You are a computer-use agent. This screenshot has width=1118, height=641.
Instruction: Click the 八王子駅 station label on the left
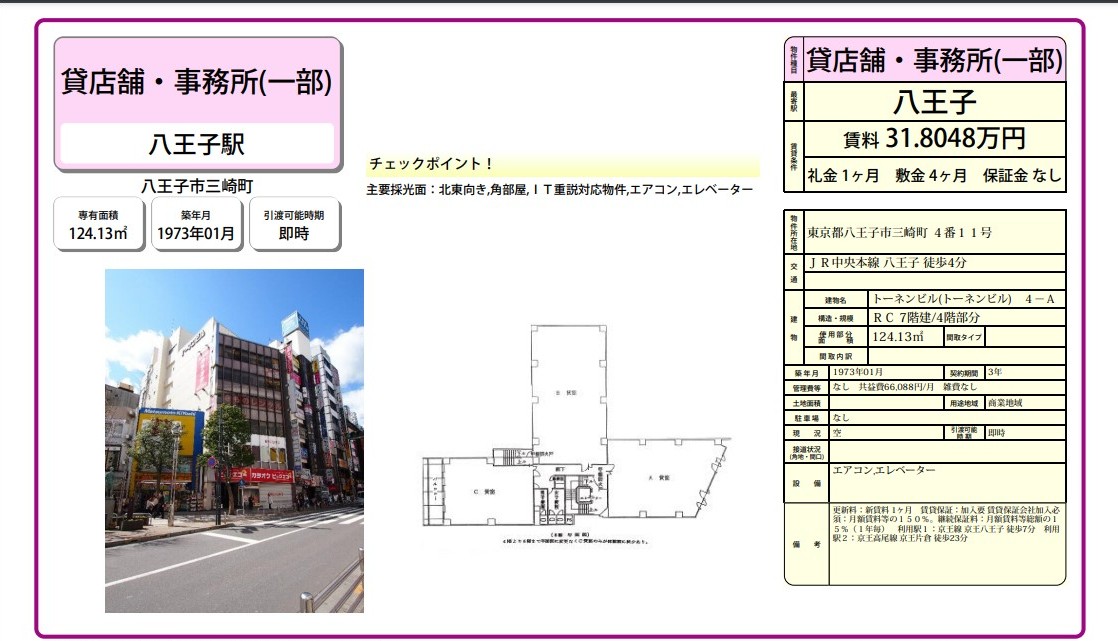coord(197,144)
